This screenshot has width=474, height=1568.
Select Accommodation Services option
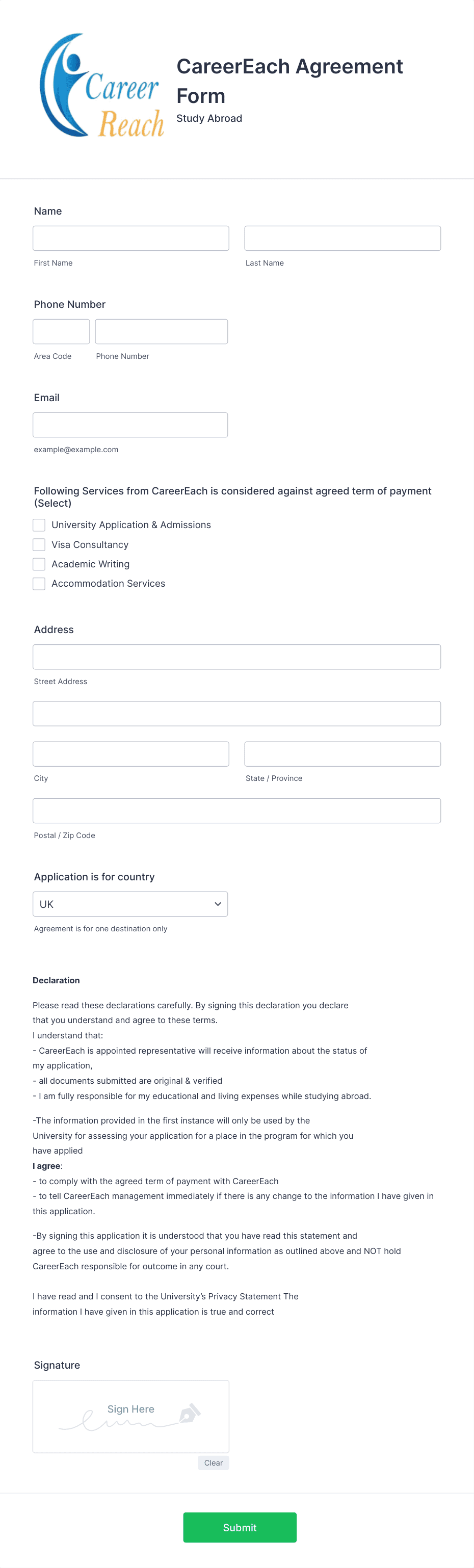[x=39, y=583]
